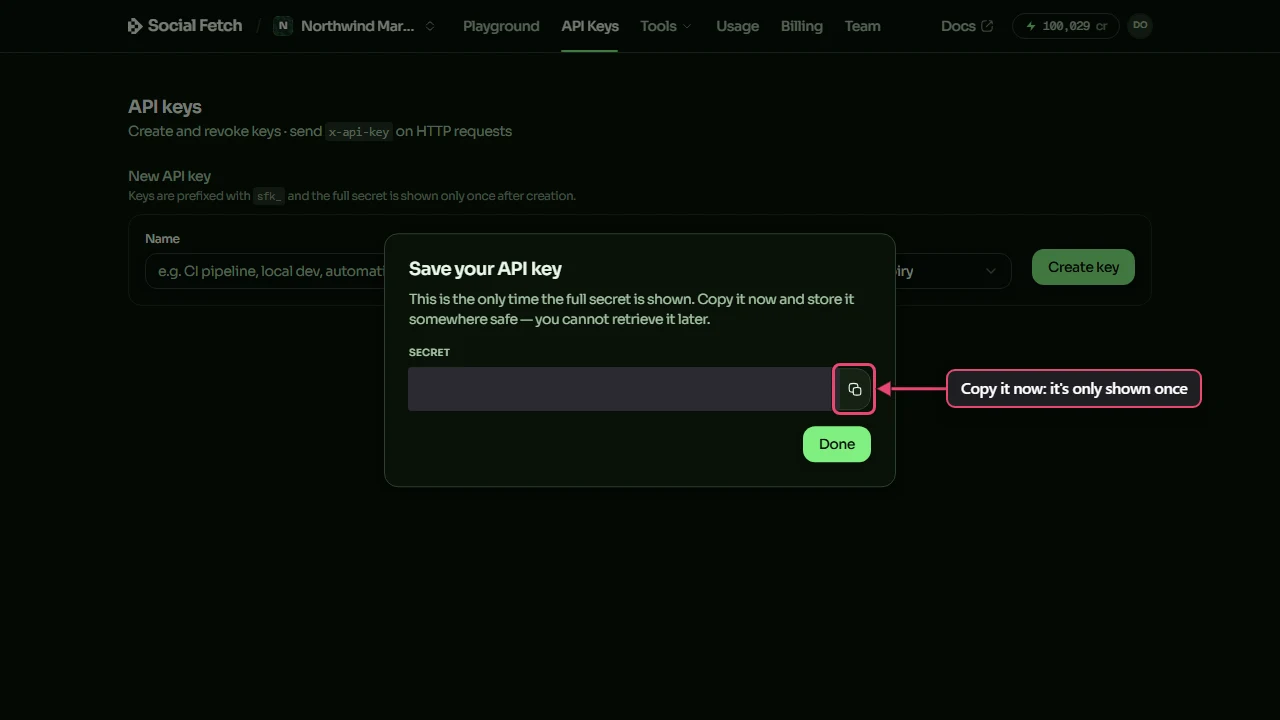This screenshot has width=1280, height=720.
Task: Expand the Tools menu
Action: 666,26
